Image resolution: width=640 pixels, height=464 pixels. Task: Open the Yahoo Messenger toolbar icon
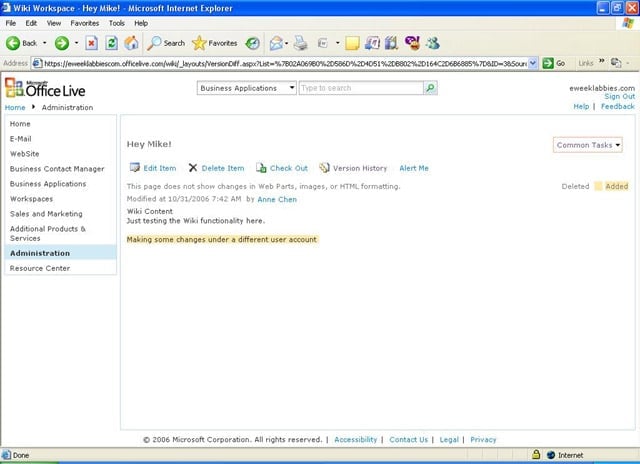412,42
